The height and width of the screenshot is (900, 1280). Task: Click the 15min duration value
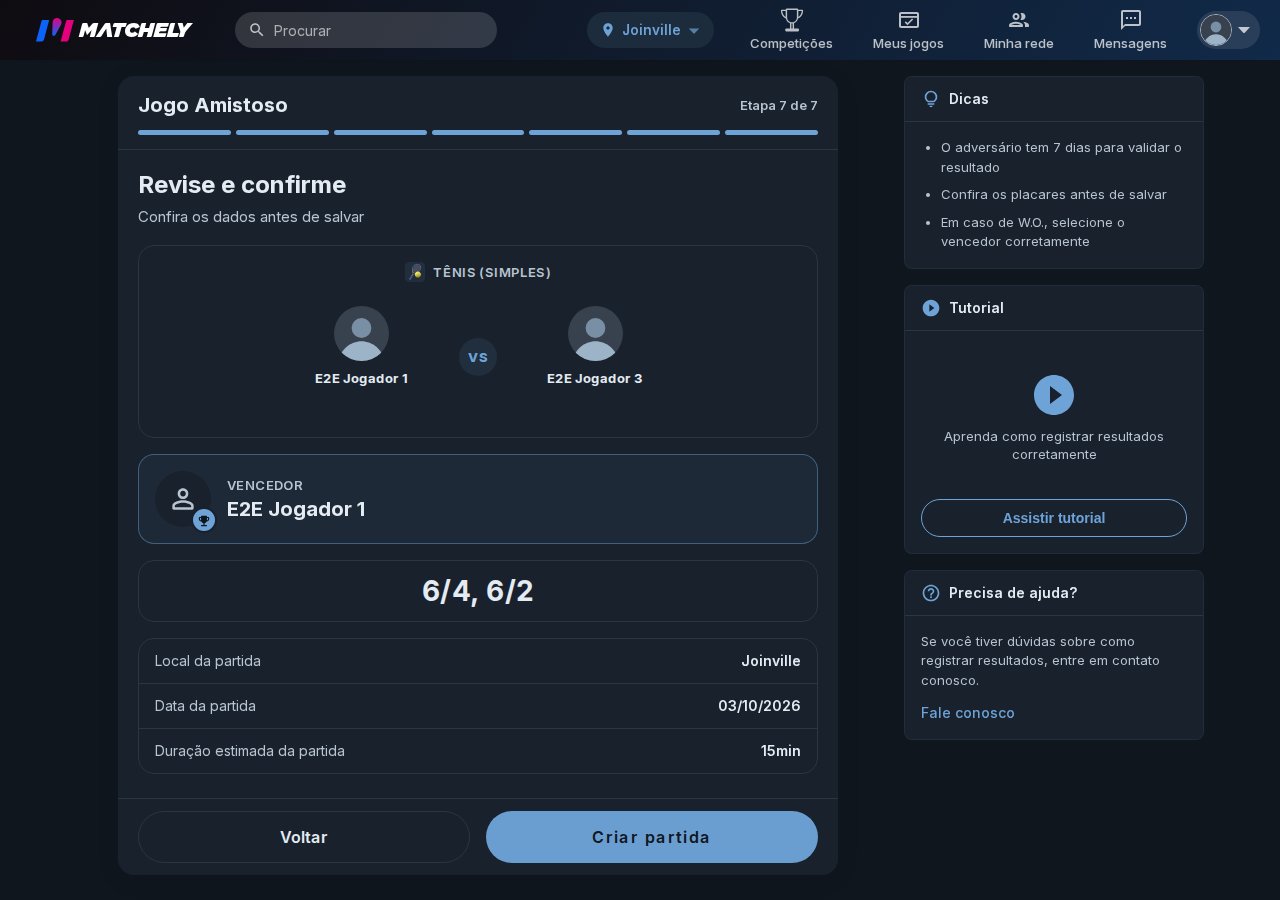point(781,751)
